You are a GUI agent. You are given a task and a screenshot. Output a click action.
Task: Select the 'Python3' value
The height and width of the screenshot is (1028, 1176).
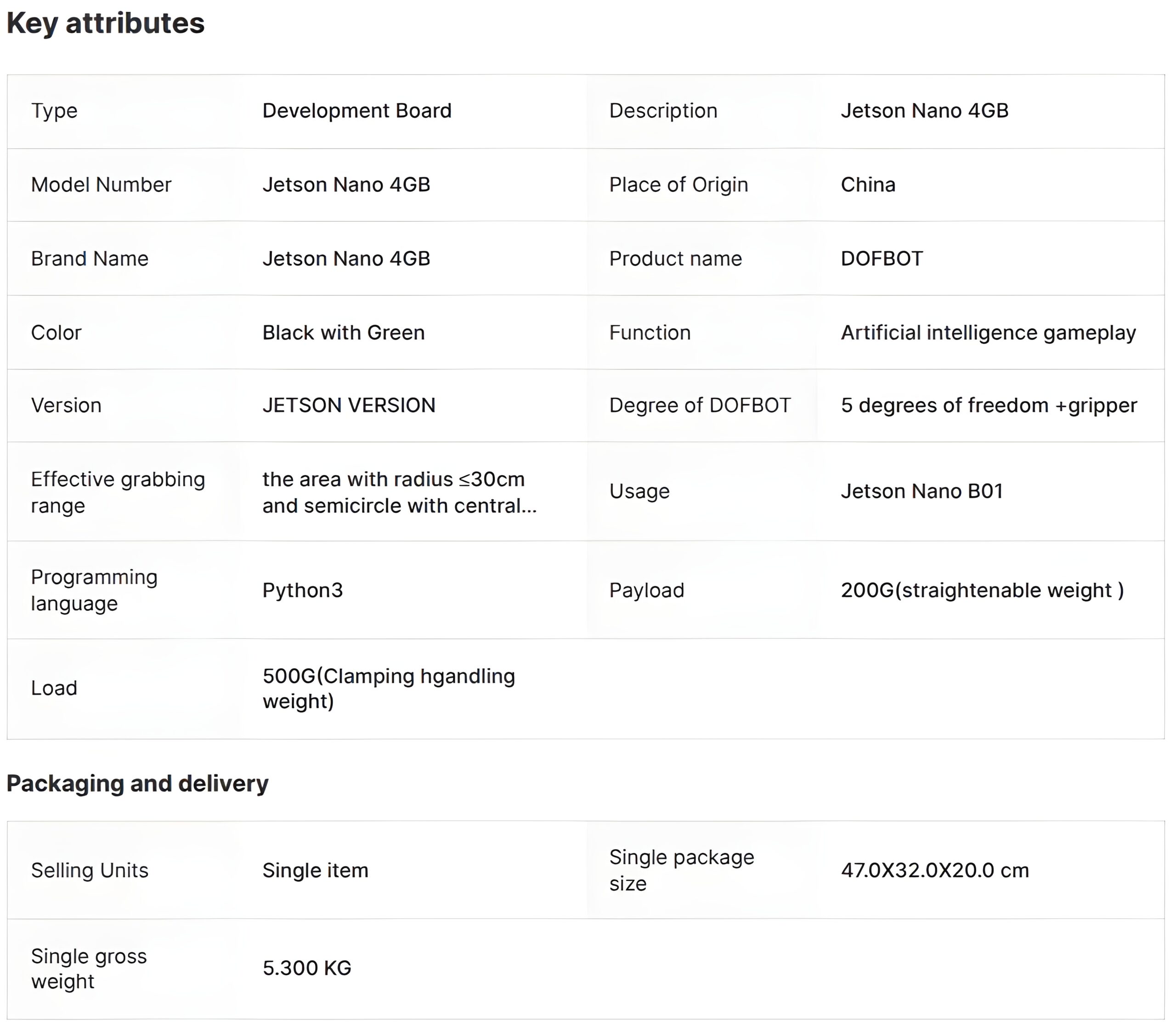[302, 591]
